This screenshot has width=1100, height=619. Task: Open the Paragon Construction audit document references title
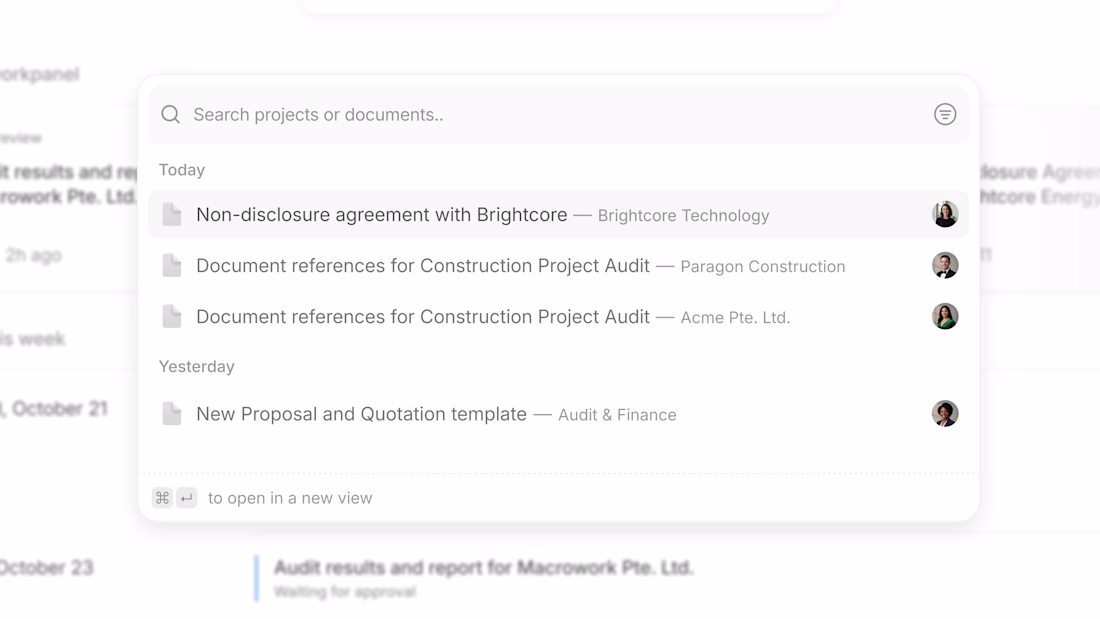pyautogui.click(x=422, y=266)
